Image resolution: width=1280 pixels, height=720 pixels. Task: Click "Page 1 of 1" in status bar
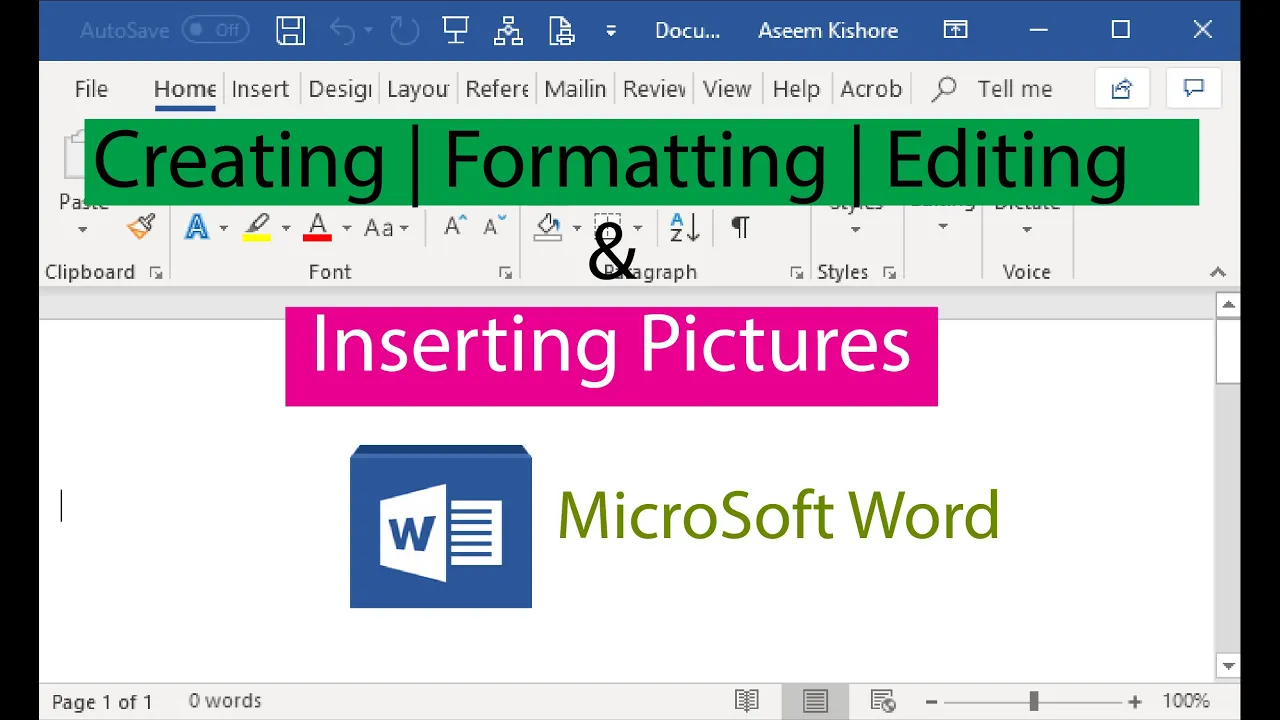[x=102, y=701]
